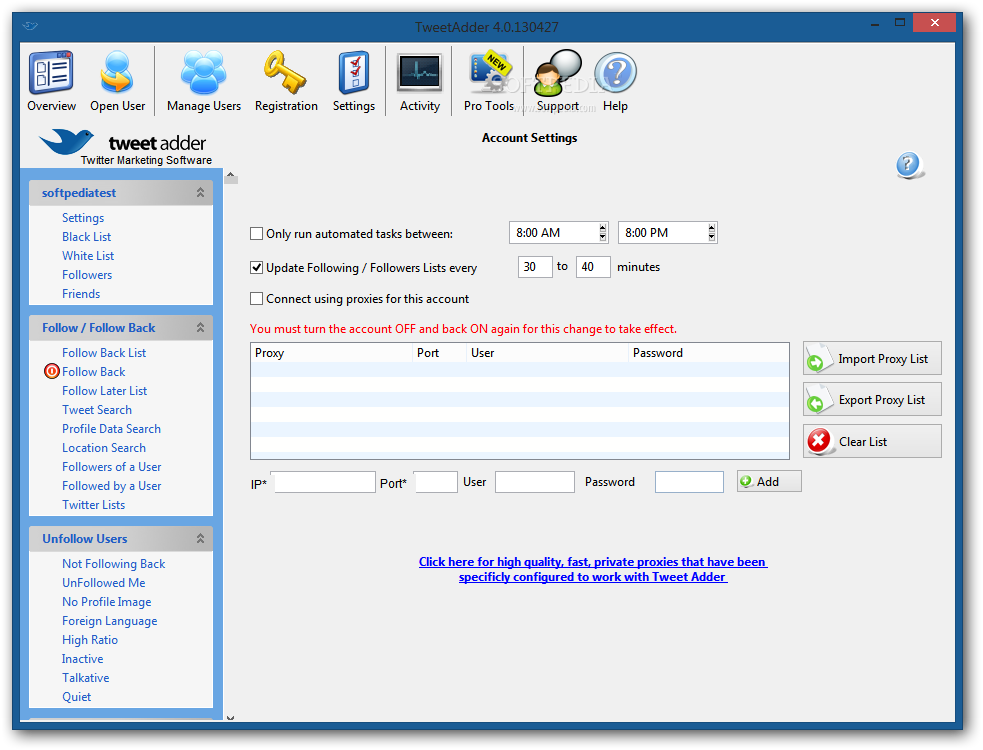The width and height of the screenshot is (983, 750).
Task: Open Twitter Lists
Action: point(93,504)
